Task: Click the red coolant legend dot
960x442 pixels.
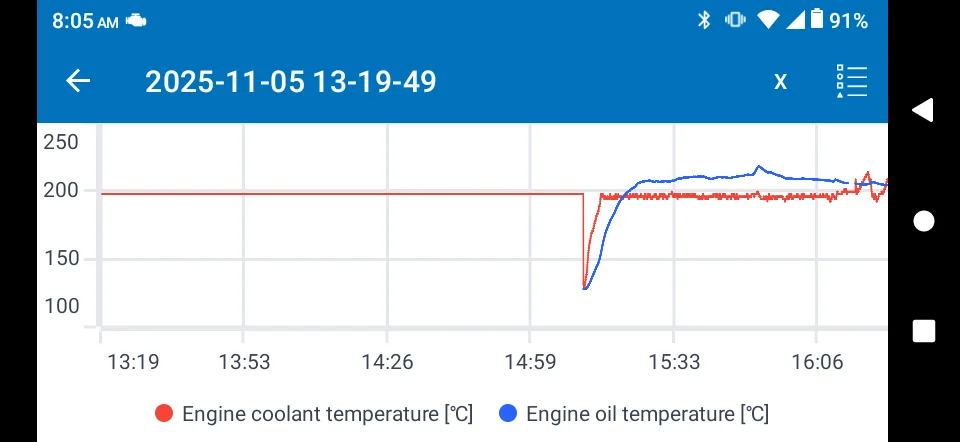Action: tap(164, 413)
